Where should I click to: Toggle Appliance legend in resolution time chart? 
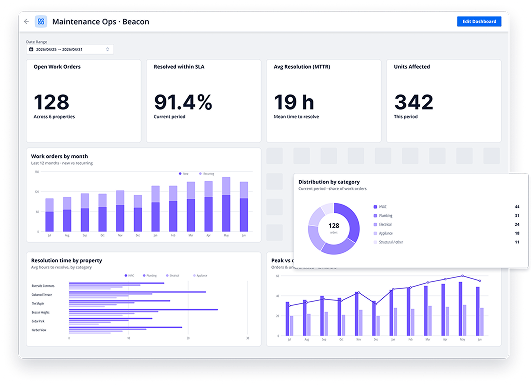[x=200, y=275]
